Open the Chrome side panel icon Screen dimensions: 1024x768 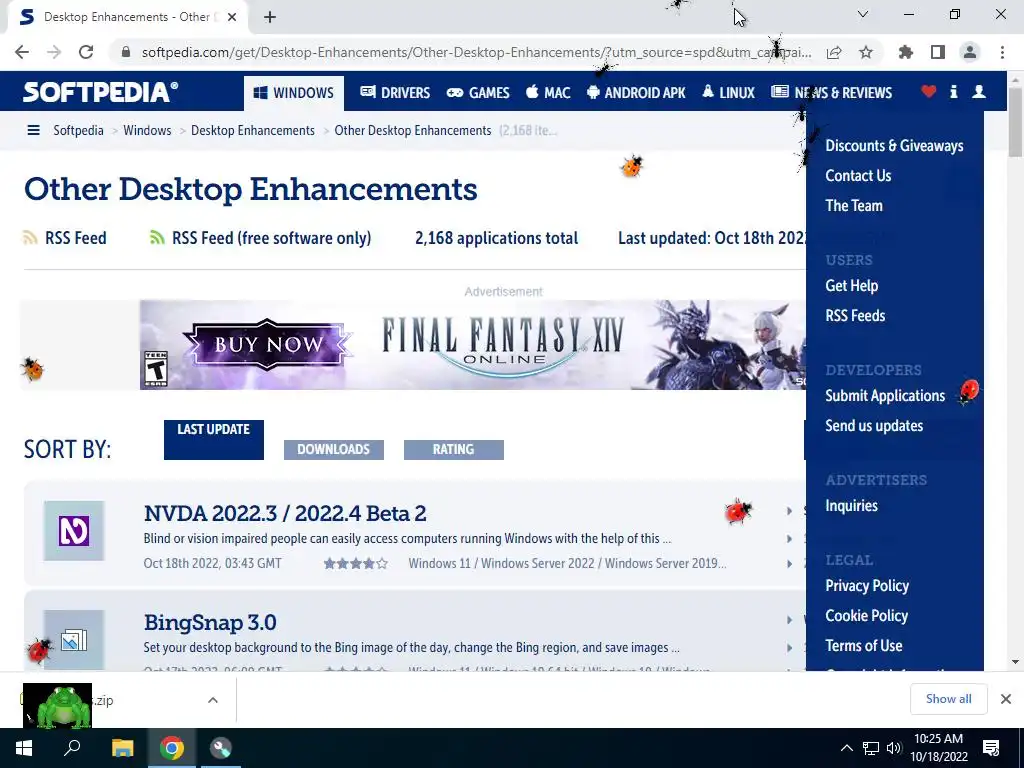pos(938,52)
